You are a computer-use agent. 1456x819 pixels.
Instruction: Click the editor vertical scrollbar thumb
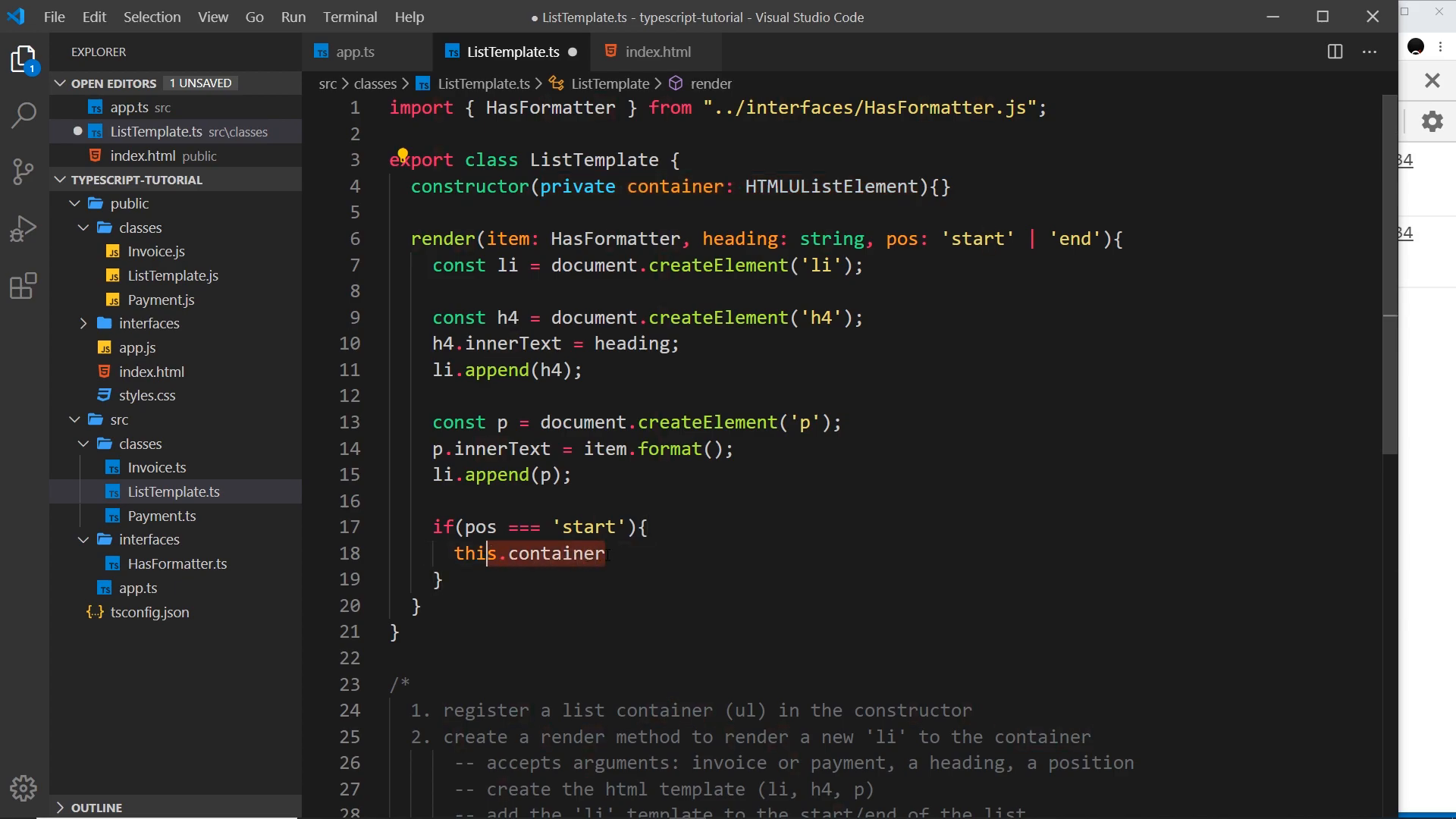tap(1389, 275)
